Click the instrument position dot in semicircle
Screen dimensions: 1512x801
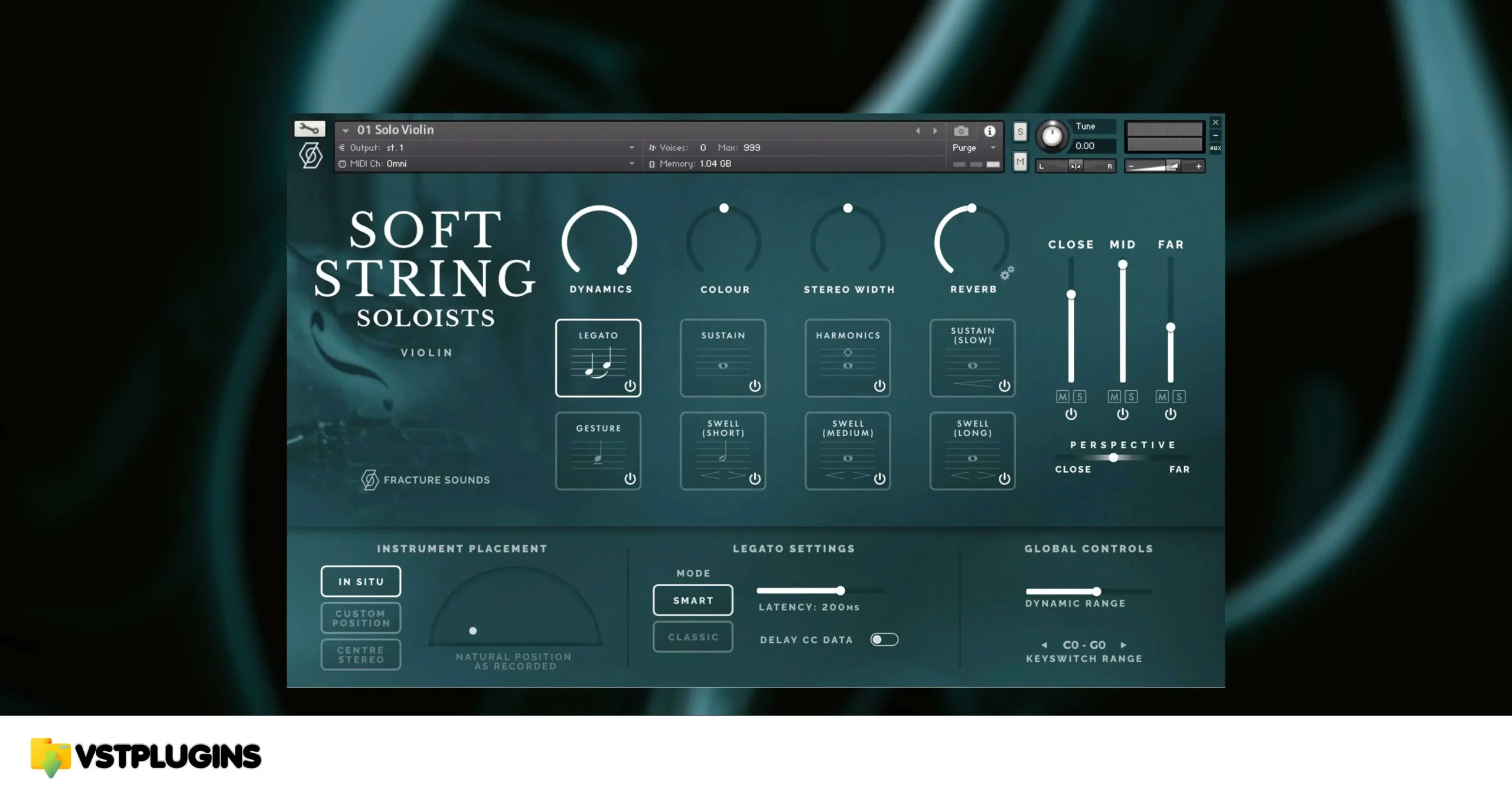pyautogui.click(x=472, y=631)
